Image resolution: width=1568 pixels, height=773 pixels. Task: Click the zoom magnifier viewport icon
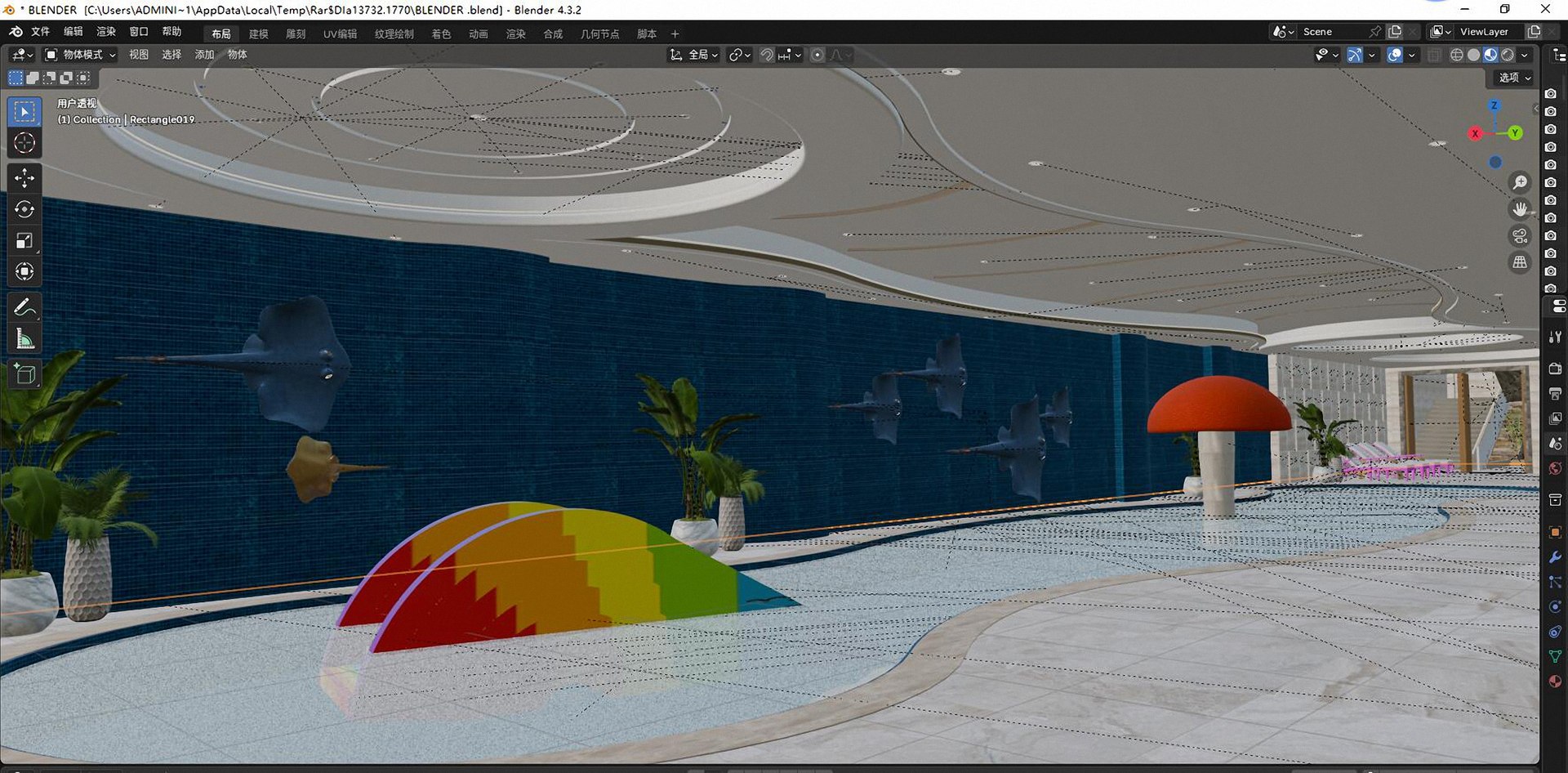coord(1520,182)
